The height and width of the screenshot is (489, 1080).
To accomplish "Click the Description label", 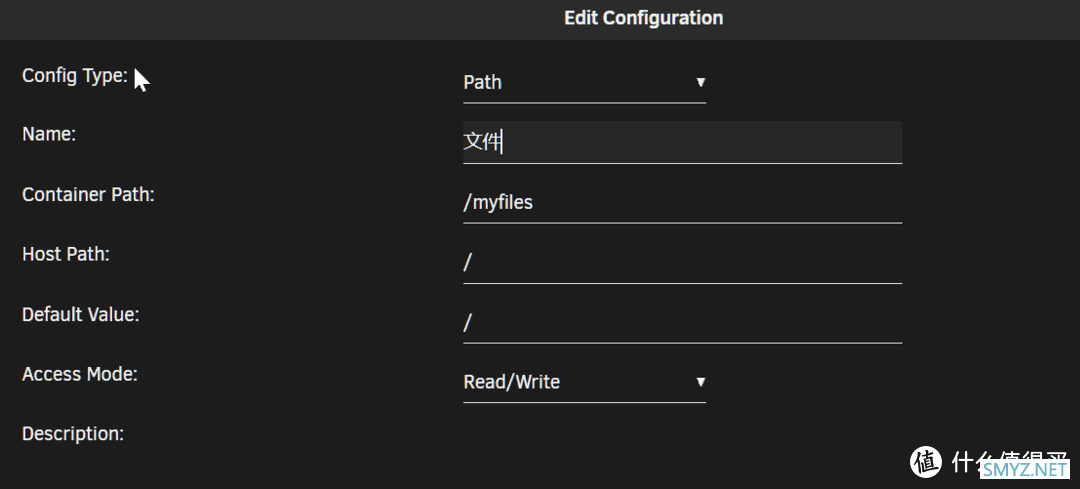I will (73, 435).
